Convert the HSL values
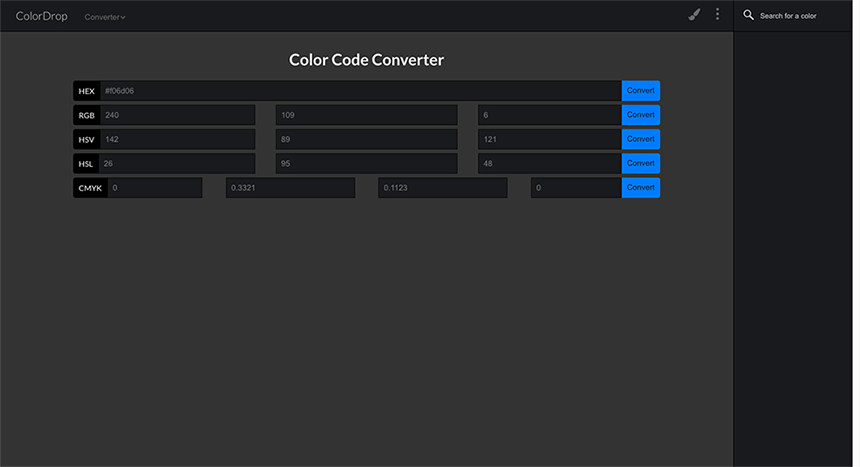This screenshot has height=467, width=860. [x=641, y=163]
